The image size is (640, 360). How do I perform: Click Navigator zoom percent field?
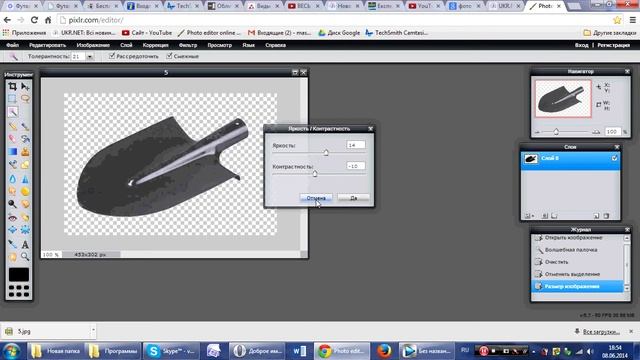coord(612,131)
